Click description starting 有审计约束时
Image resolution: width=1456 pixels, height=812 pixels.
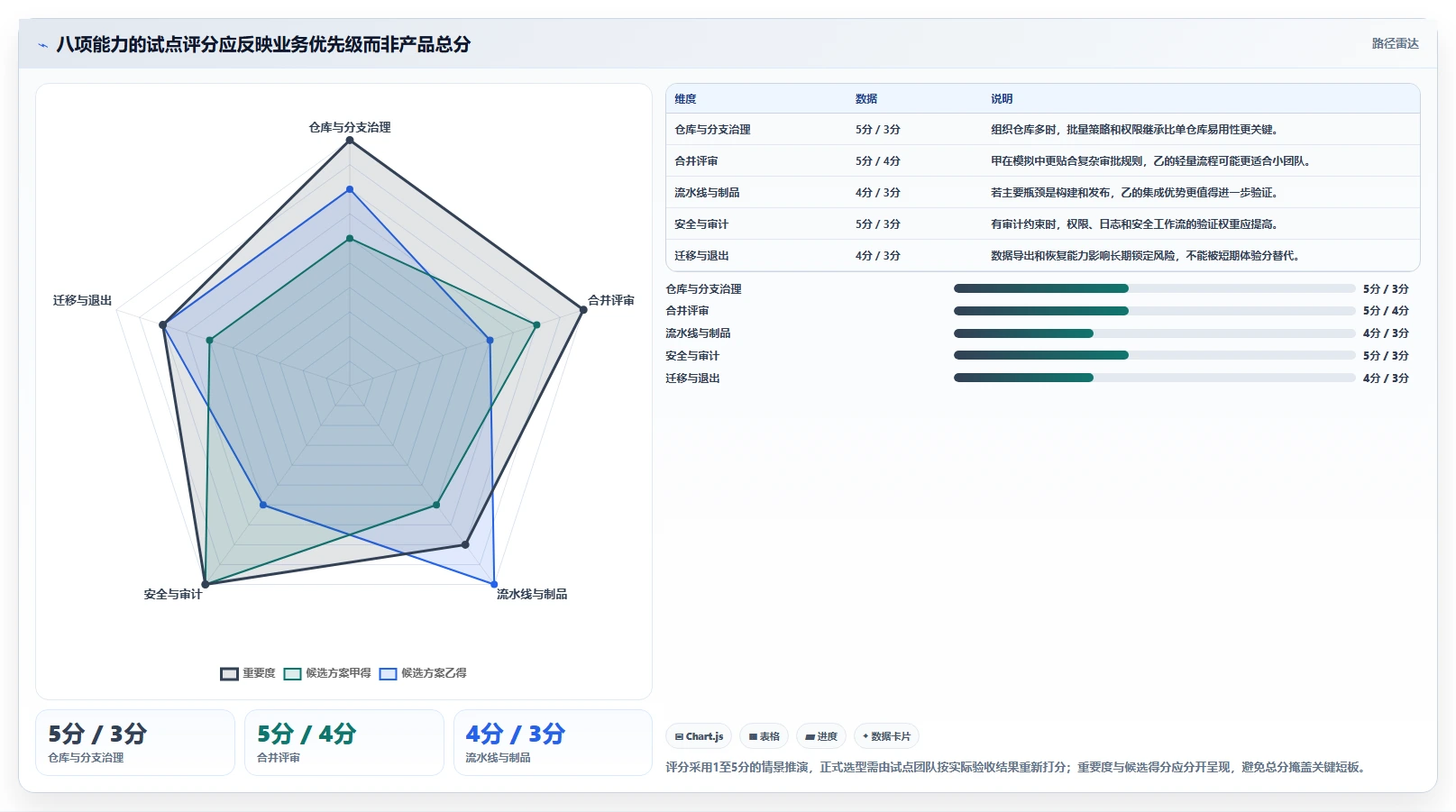click(x=1134, y=224)
